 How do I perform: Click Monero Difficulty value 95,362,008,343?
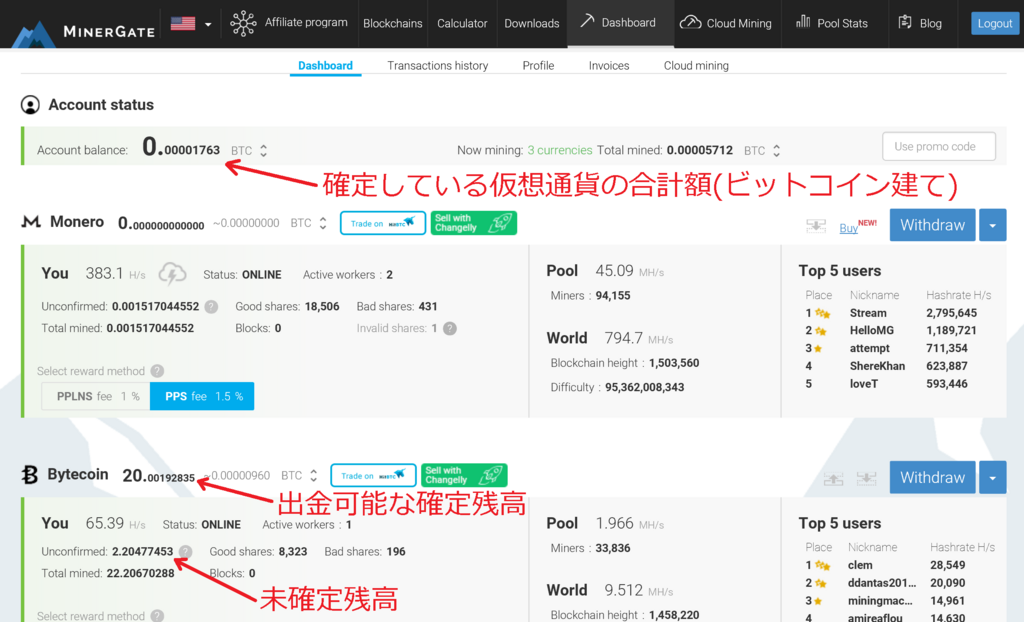[645, 387]
